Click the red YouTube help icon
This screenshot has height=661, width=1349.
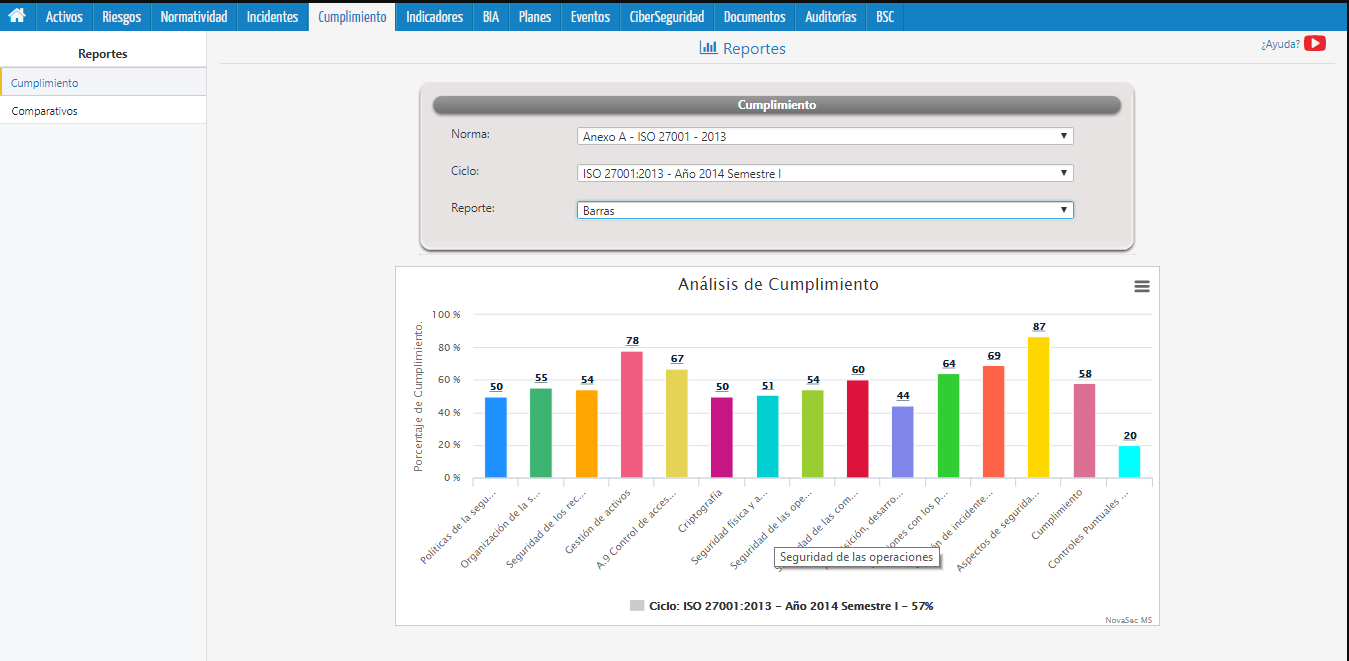pos(1314,43)
